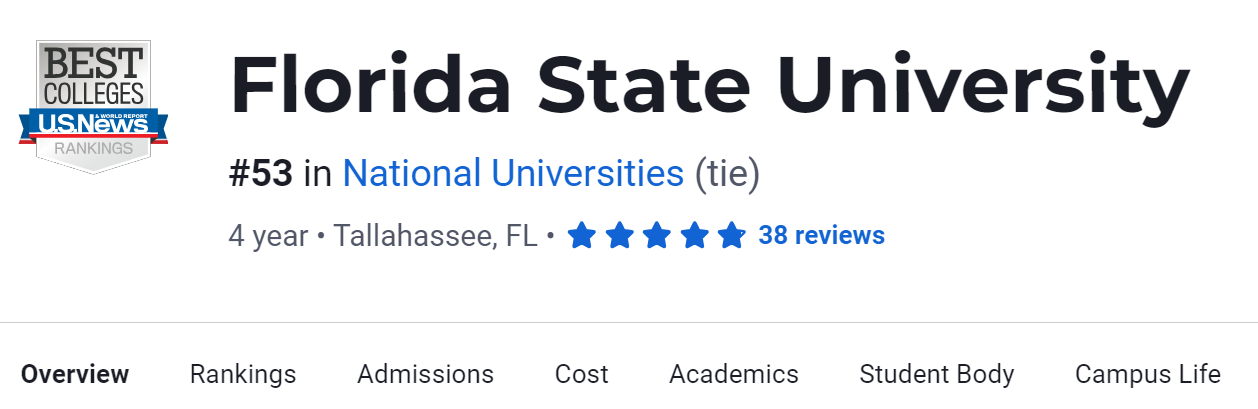Click the first rating star
The height and width of the screenshot is (409, 1258).
tap(582, 236)
